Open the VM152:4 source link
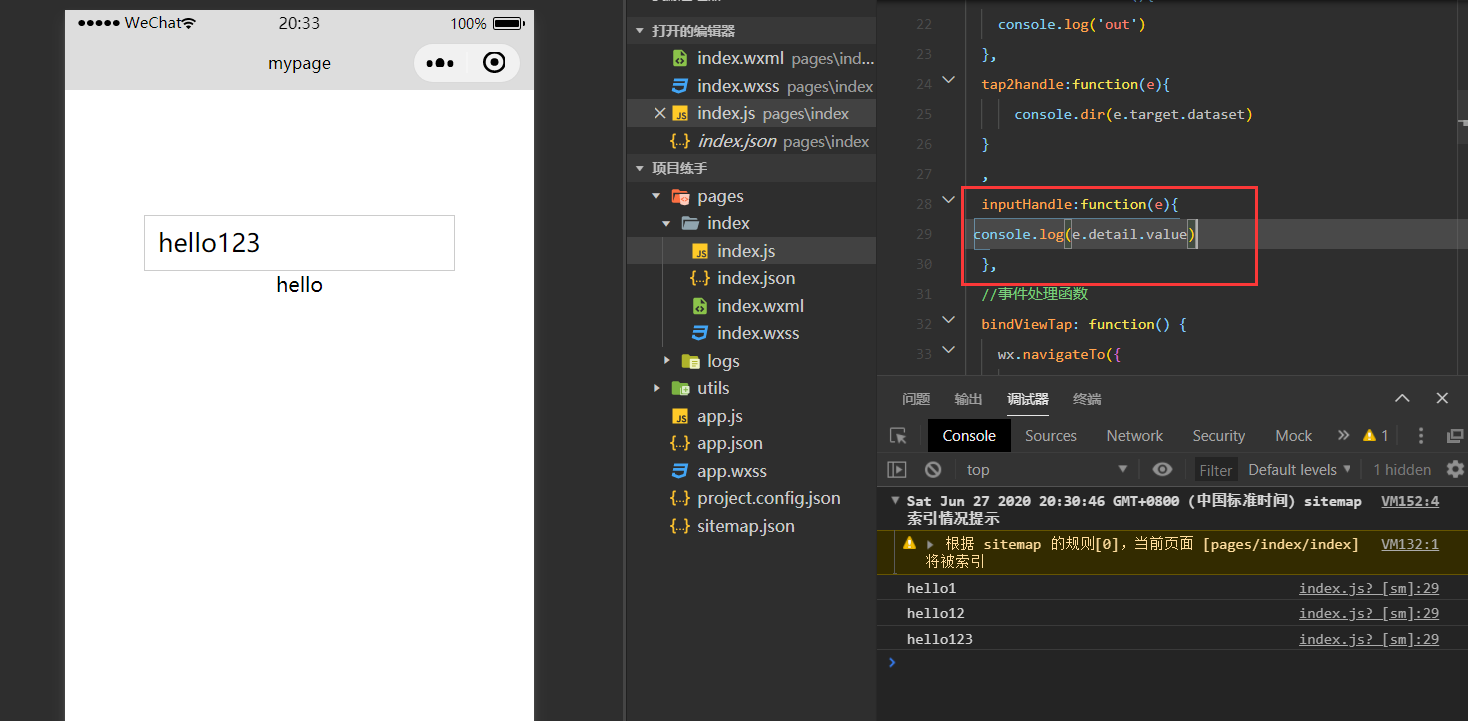 [x=1410, y=501]
